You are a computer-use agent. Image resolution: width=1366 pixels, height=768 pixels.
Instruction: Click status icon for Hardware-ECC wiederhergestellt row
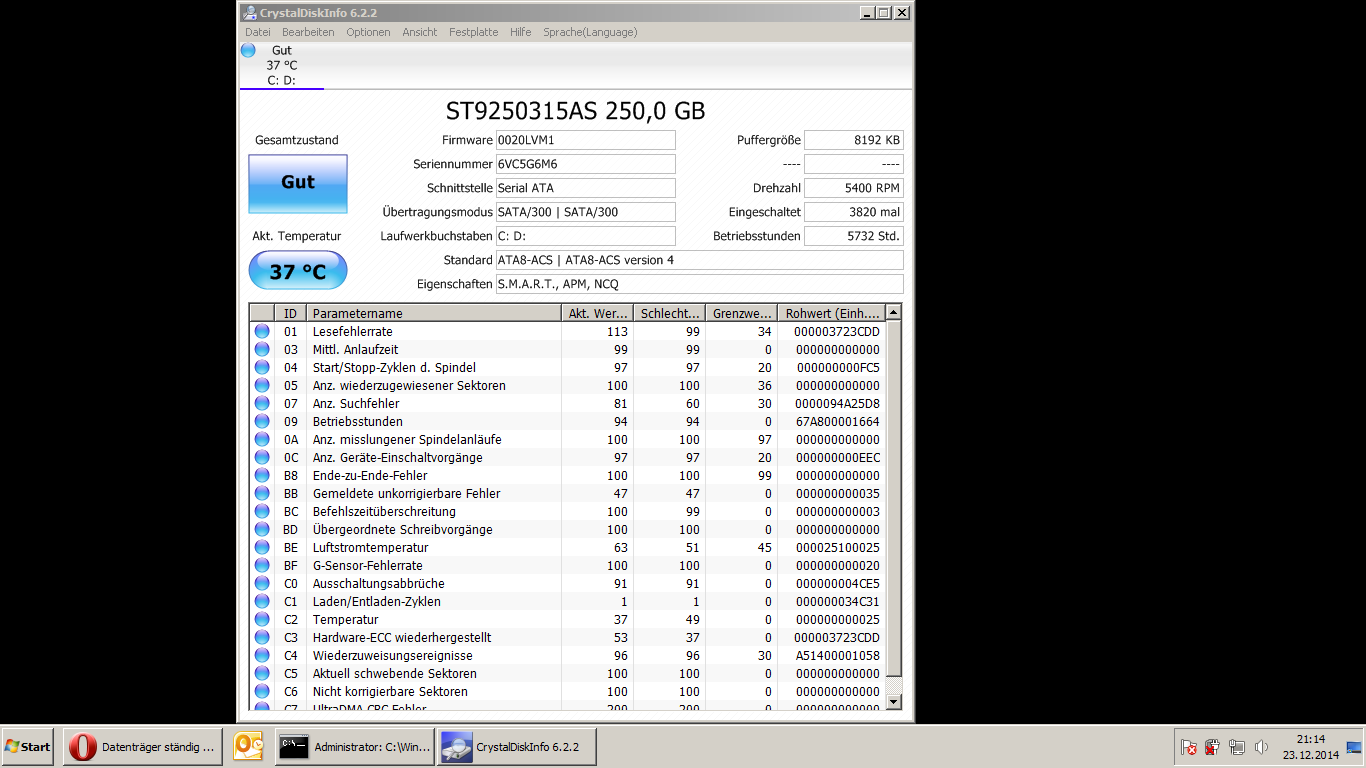262,637
